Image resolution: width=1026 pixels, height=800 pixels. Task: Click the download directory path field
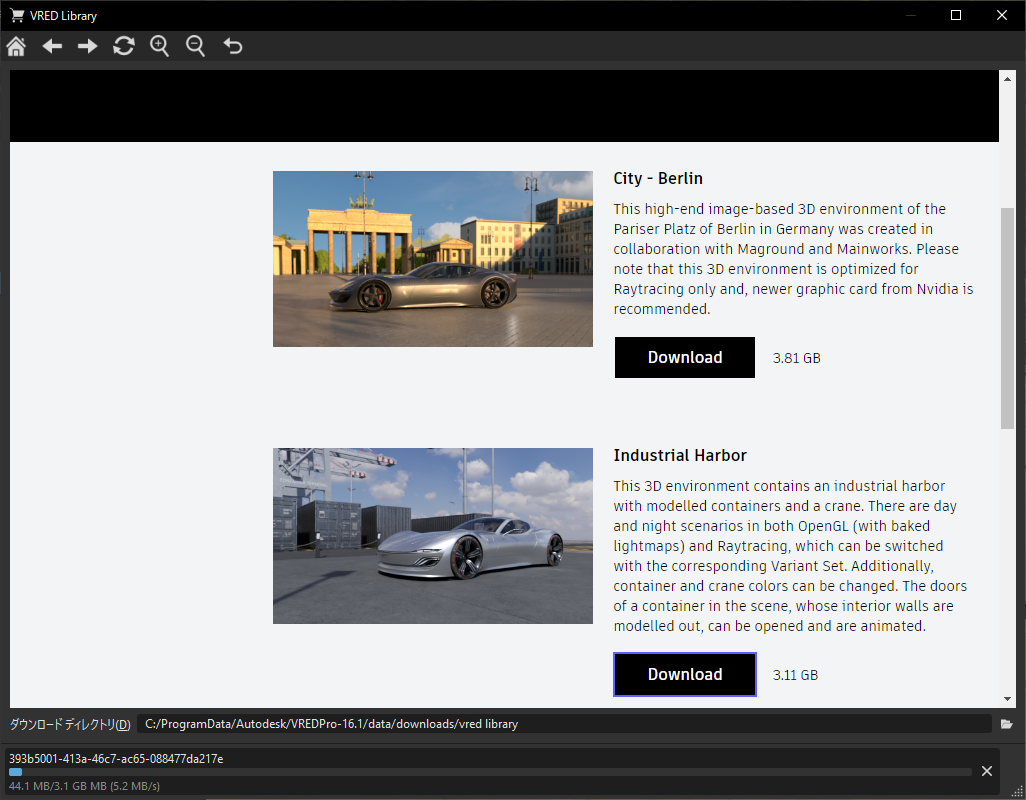coord(564,724)
